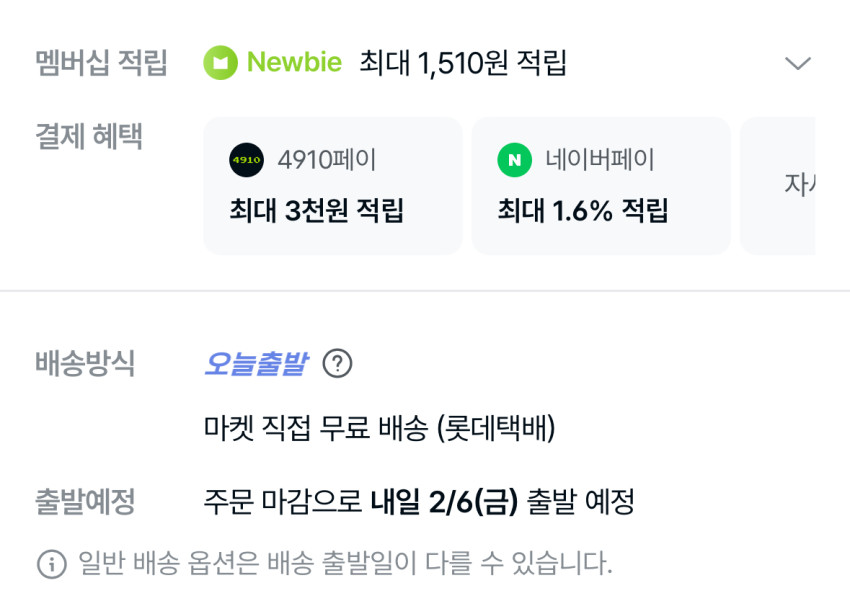Click 최대 3천원 적립 benefit text
Screen dimensions: 850x614
coord(316,211)
